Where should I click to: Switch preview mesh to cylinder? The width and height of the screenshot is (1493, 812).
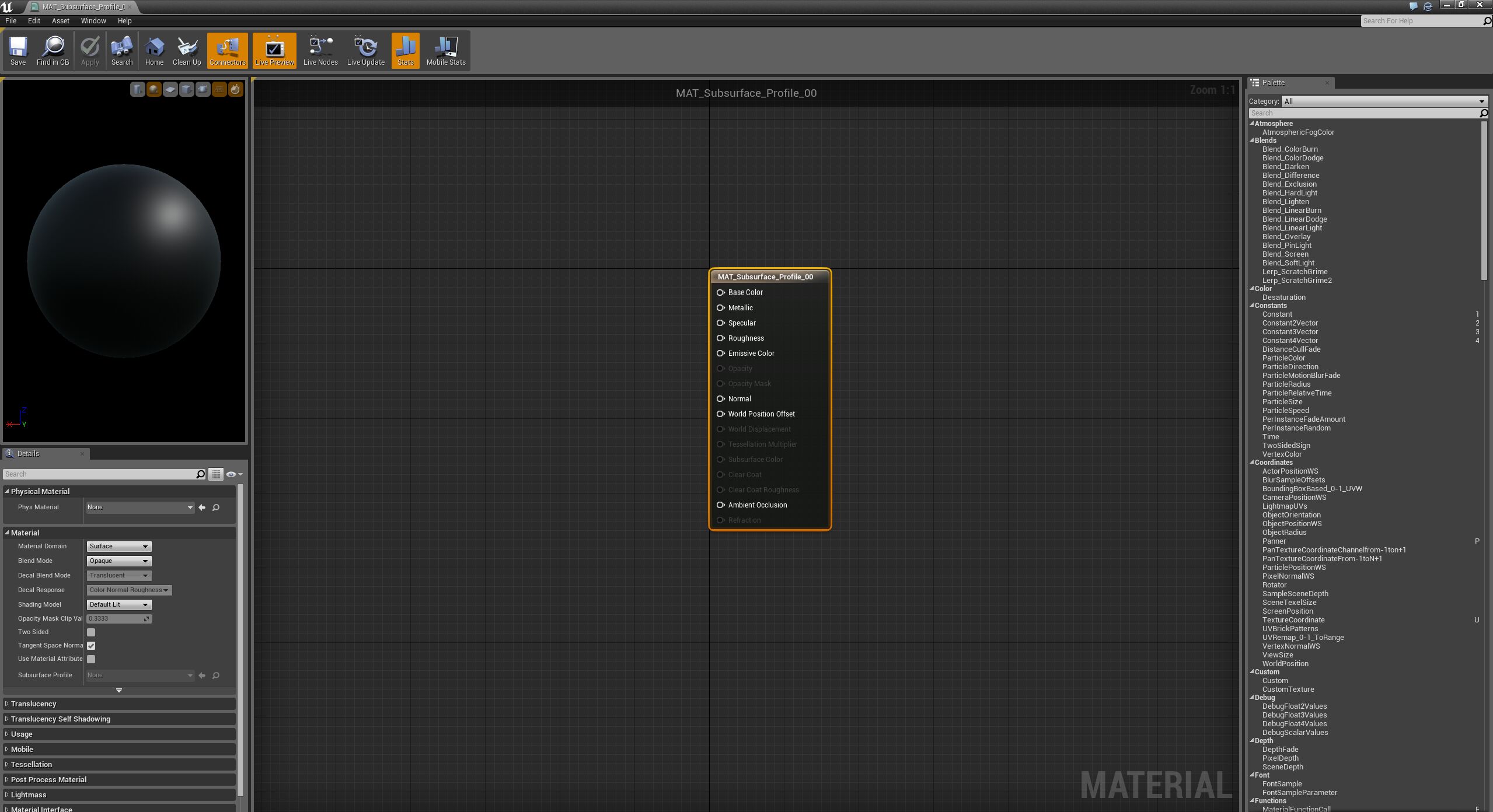coord(137,89)
